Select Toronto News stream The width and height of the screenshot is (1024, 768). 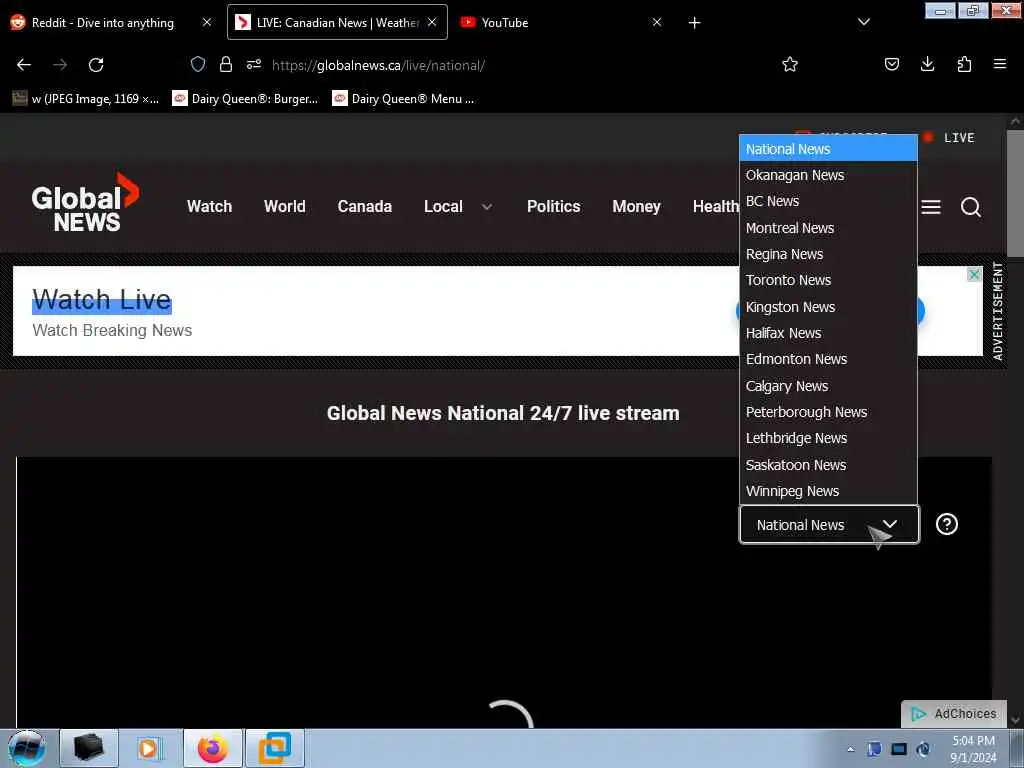pos(828,280)
